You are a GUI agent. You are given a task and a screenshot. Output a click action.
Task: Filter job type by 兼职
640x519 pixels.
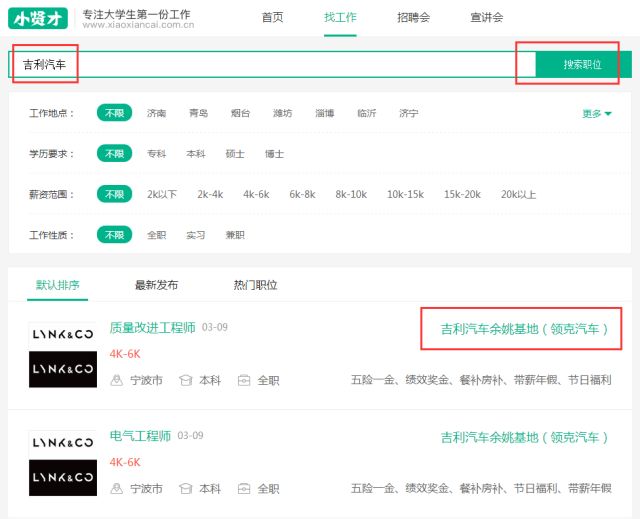coord(235,235)
